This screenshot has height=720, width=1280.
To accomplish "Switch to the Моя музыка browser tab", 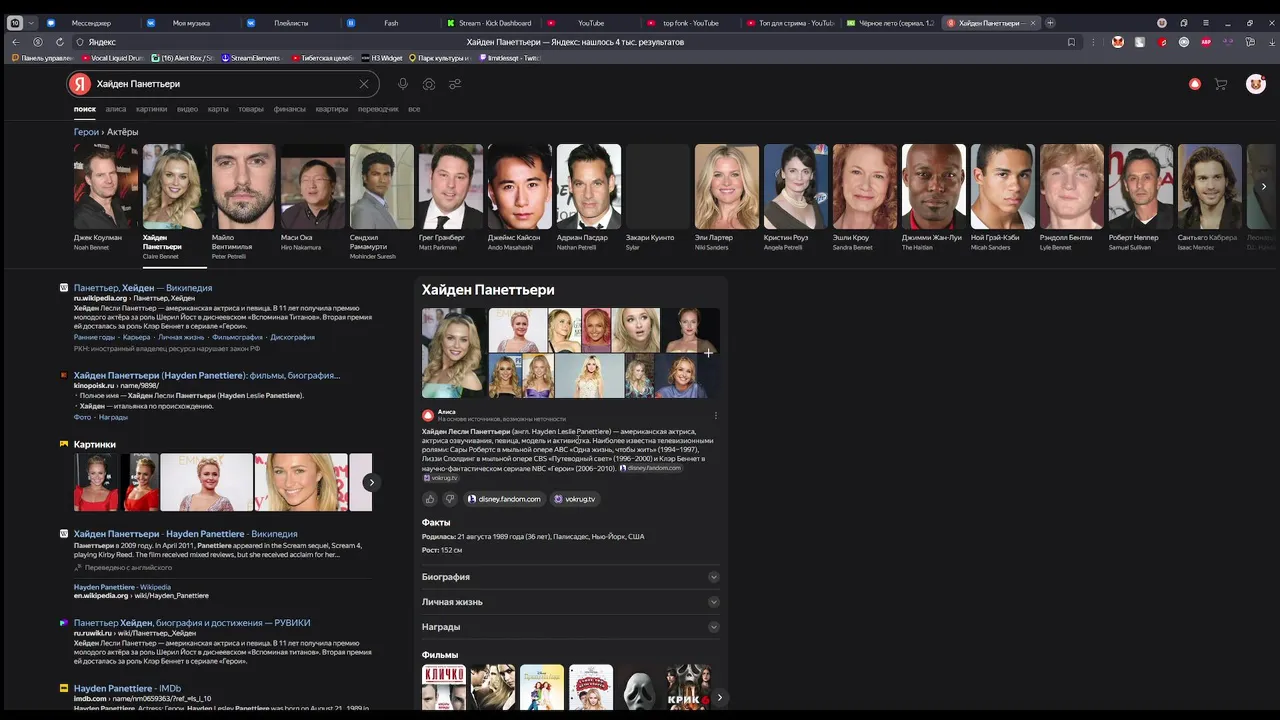I will [x=191, y=23].
